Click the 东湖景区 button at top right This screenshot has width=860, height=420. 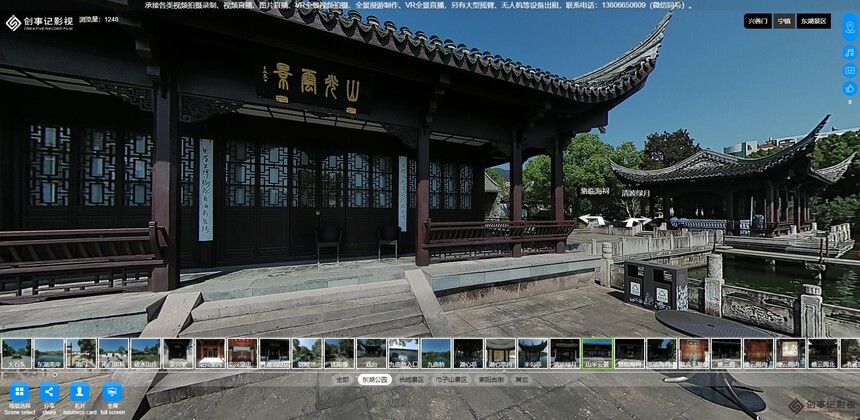pos(813,21)
